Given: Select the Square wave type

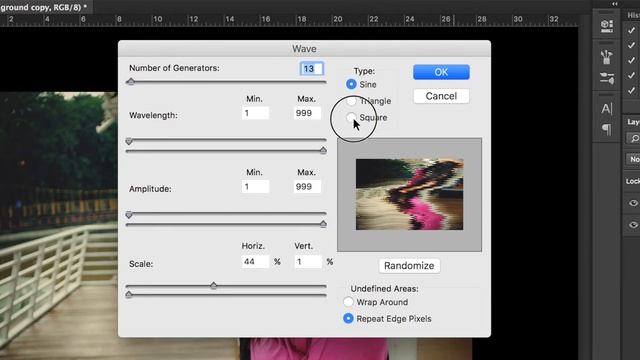Looking at the screenshot, I should click(351, 118).
